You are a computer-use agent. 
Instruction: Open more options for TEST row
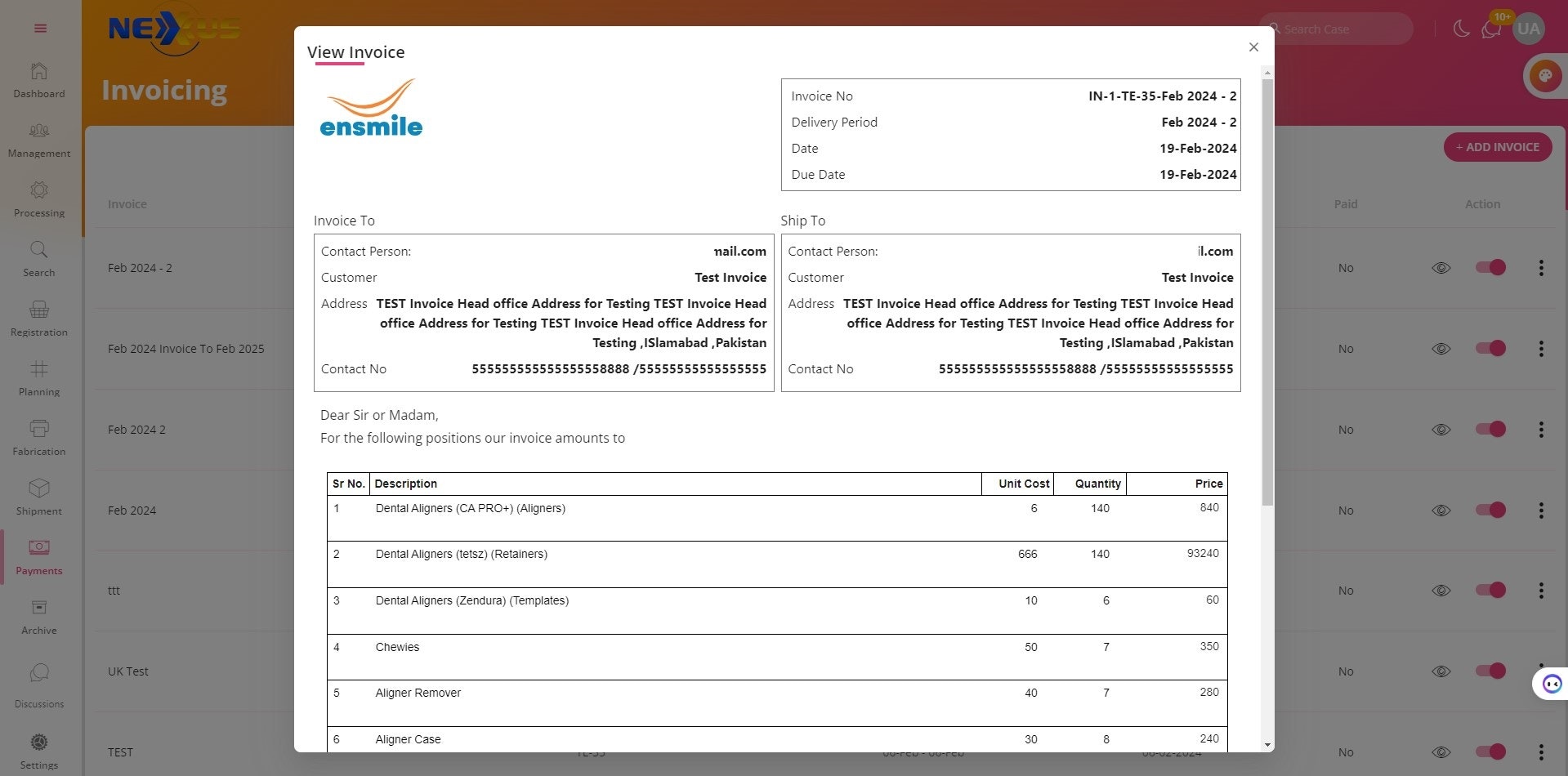click(x=1541, y=752)
